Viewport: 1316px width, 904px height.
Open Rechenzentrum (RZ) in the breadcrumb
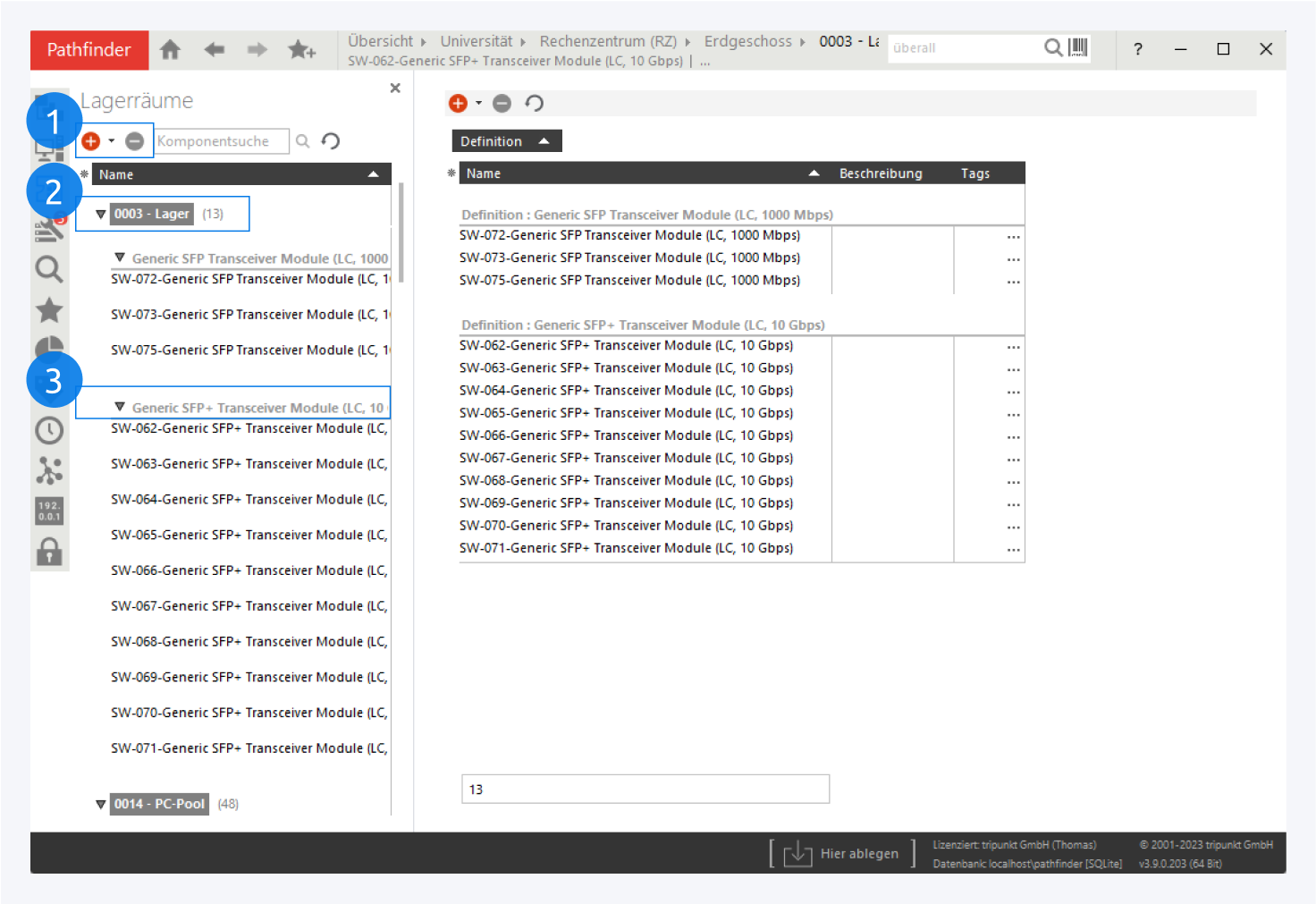[x=608, y=41]
